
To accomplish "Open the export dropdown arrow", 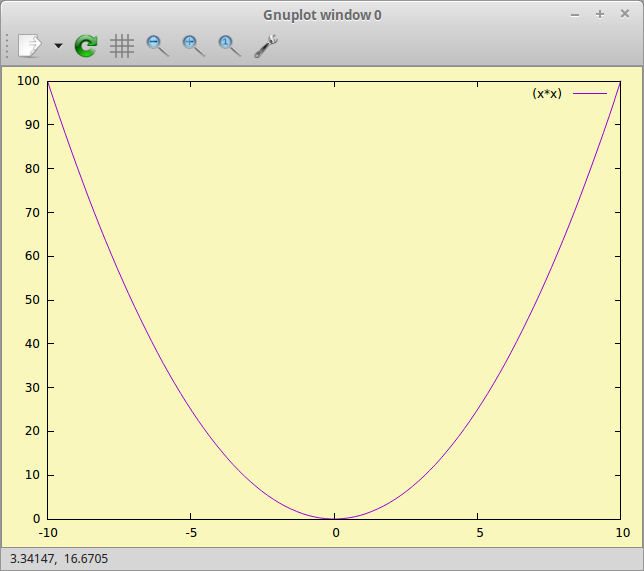I will point(58,46).
